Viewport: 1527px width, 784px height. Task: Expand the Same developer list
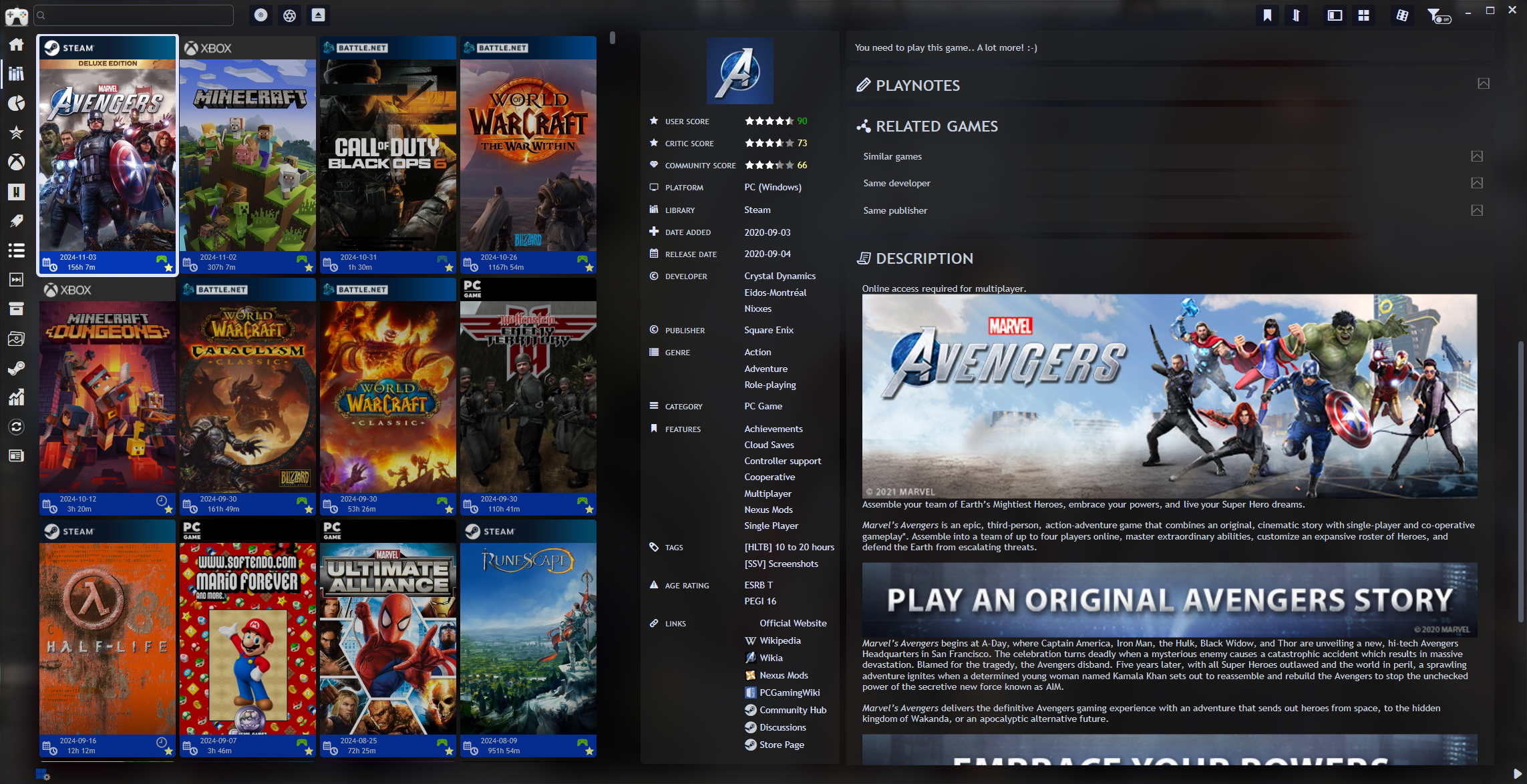click(x=1476, y=183)
